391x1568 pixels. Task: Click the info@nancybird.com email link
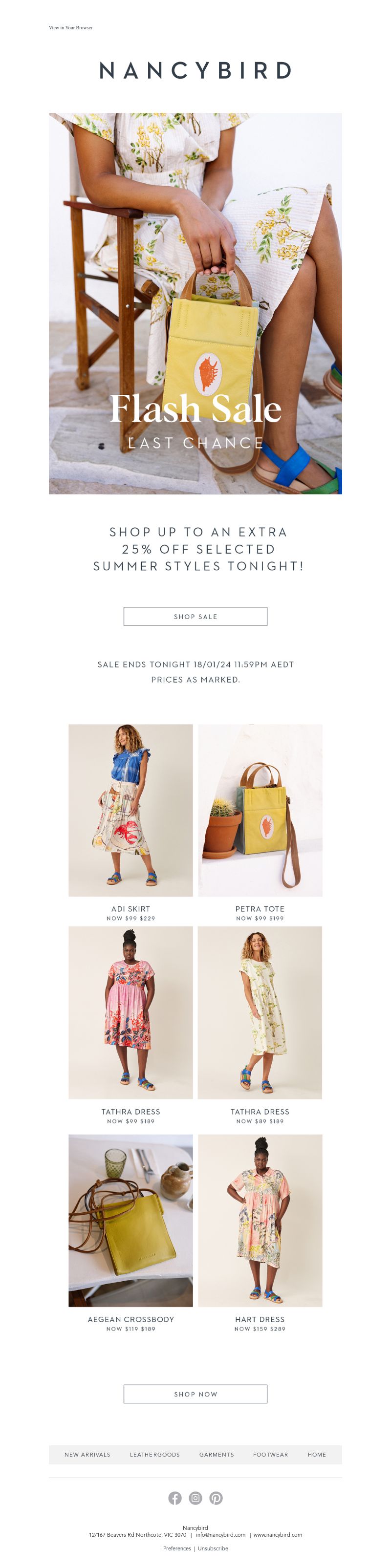[x=220, y=1535]
